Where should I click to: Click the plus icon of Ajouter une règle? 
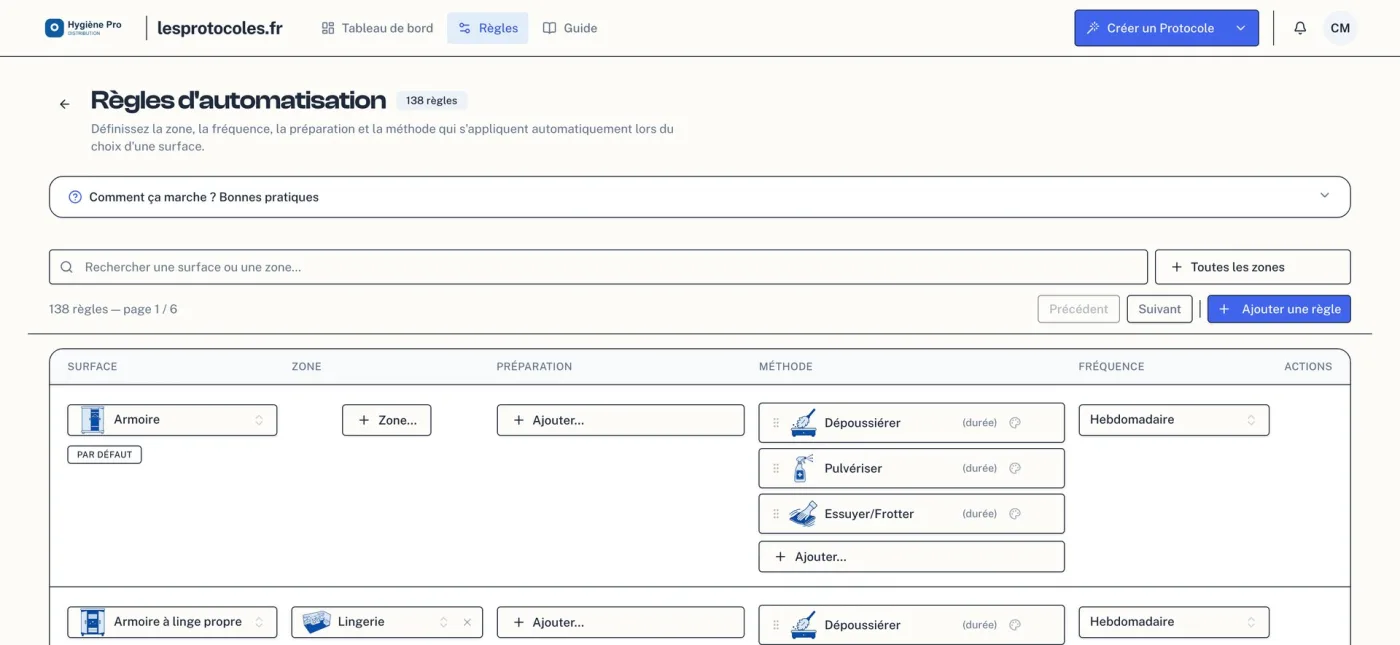pos(1225,309)
